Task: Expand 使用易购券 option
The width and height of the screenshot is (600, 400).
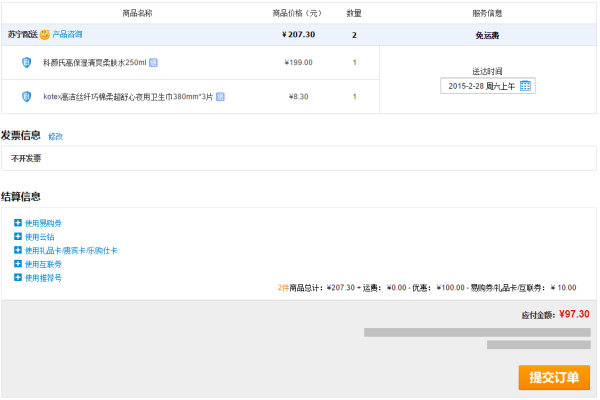Action: tap(43, 223)
